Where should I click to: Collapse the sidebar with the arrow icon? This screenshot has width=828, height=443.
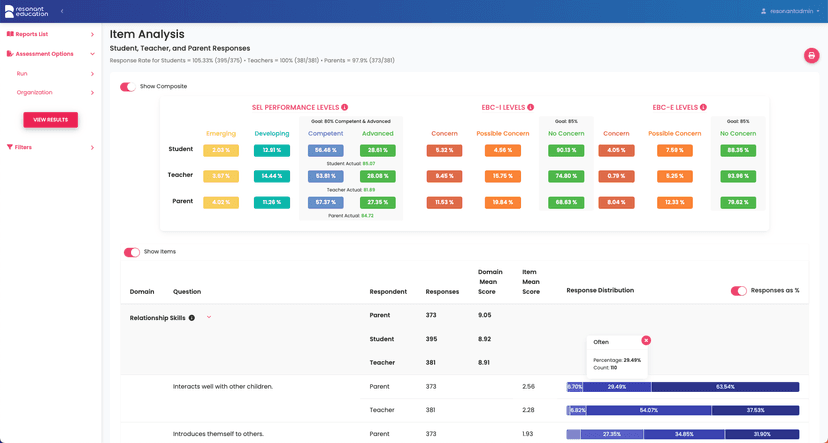(x=62, y=11)
